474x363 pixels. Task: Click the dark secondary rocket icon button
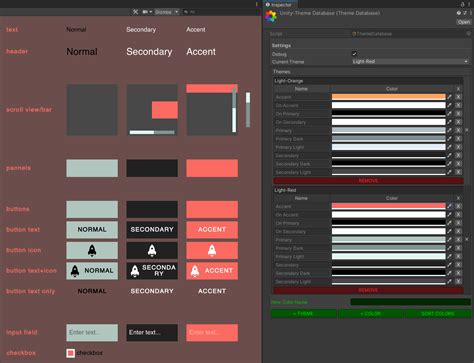click(x=152, y=250)
